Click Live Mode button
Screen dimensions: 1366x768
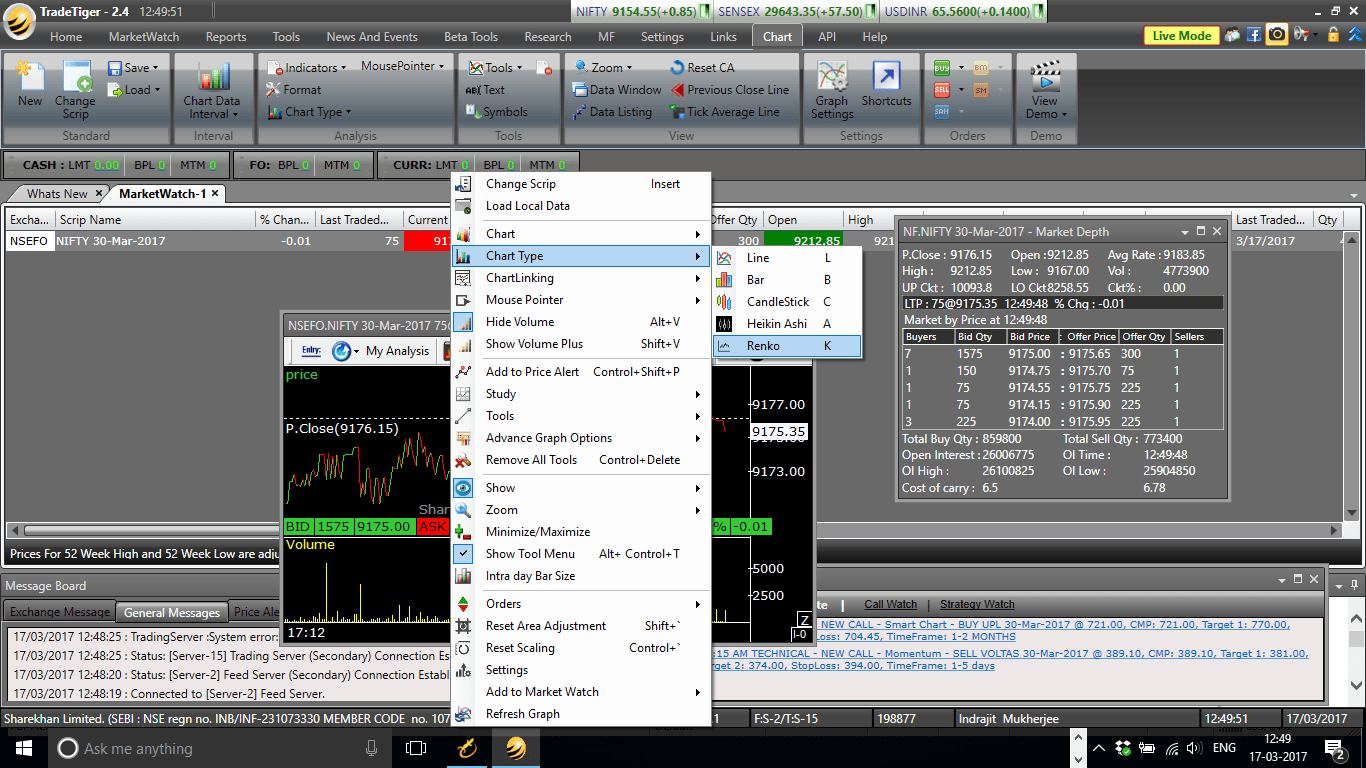[1182, 35]
